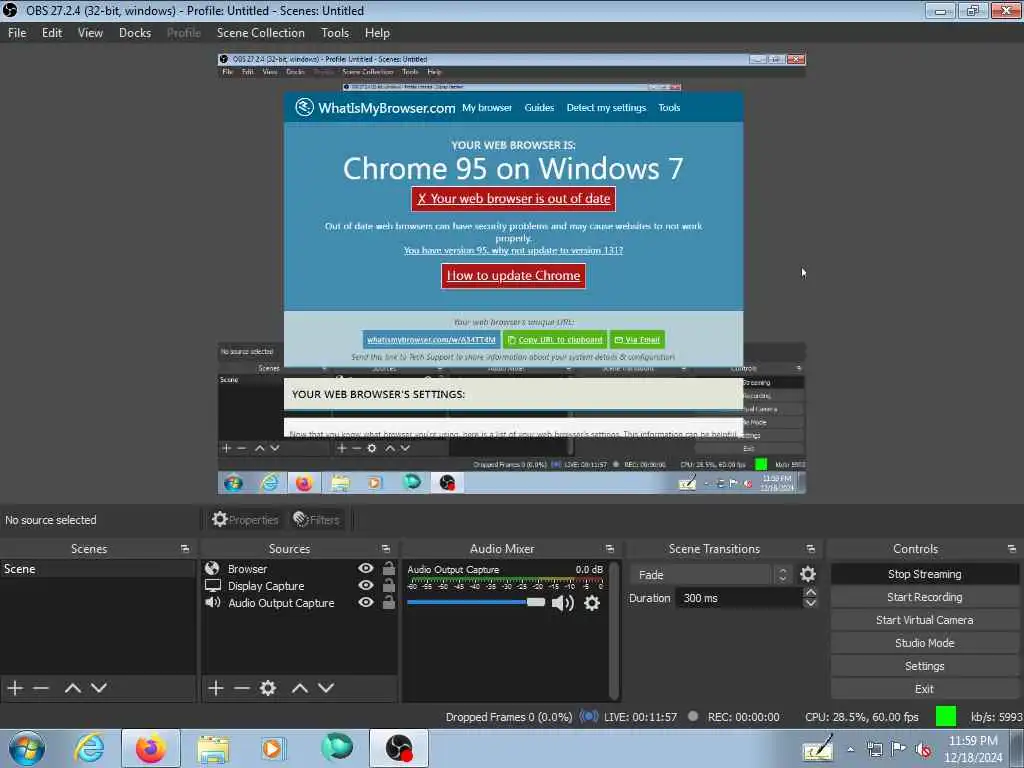The image size is (1024, 768).
Task: Pop out the Controls dock
Action: pyautogui.click(x=1012, y=549)
